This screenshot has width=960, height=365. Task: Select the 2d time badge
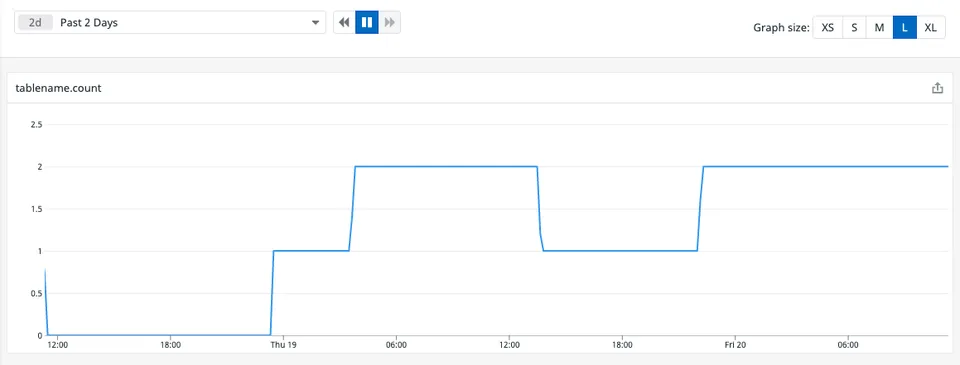coord(36,23)
